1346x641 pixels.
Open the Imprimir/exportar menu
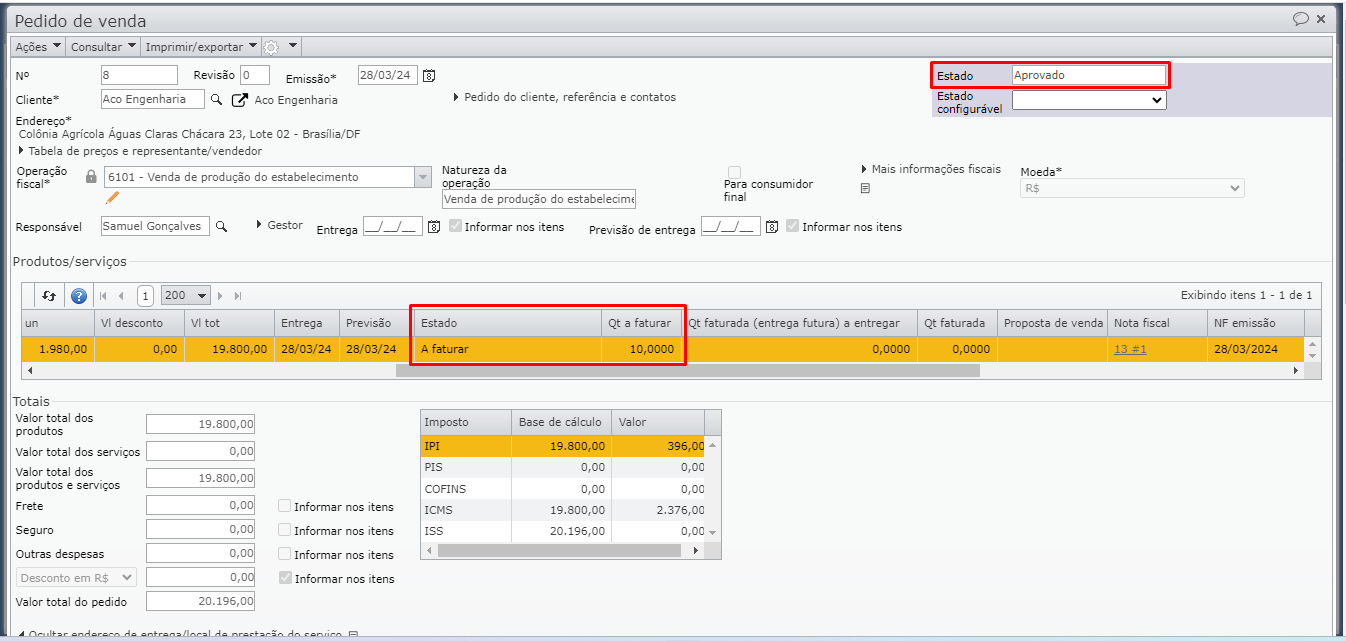(x=201, y=47)
